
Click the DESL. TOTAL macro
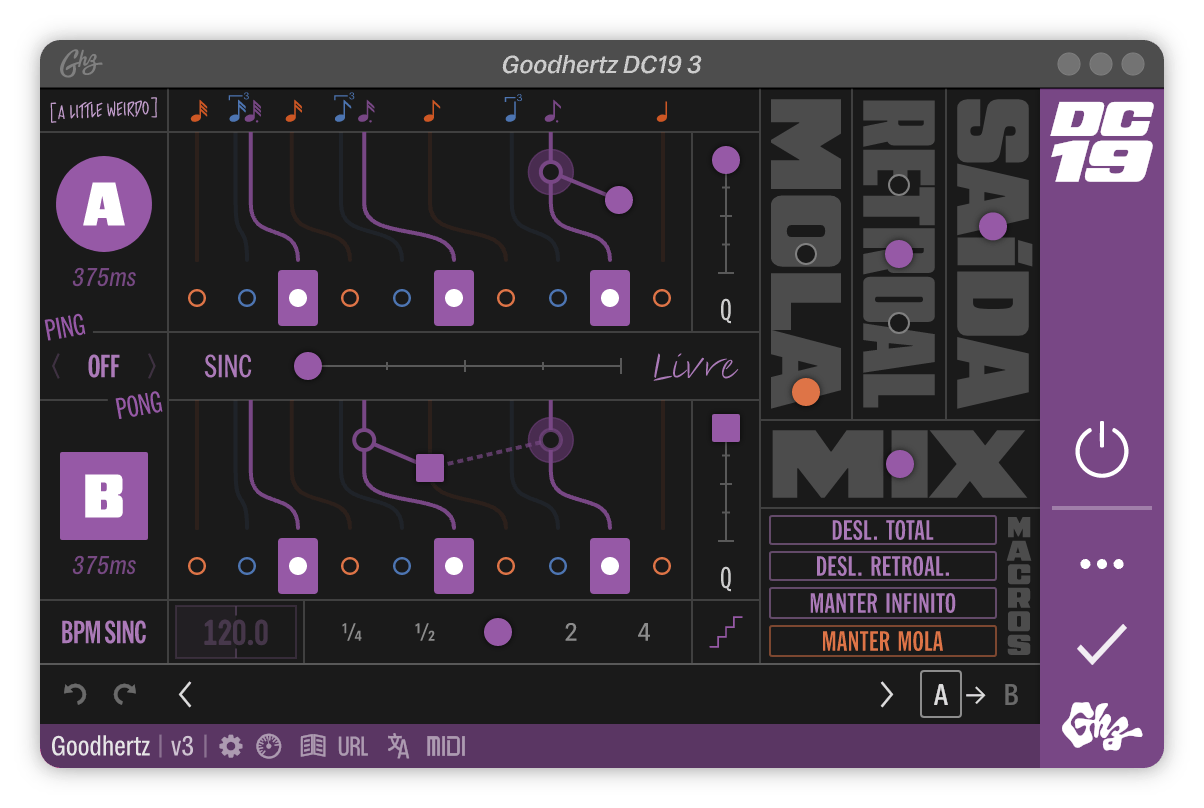point(883,530)
